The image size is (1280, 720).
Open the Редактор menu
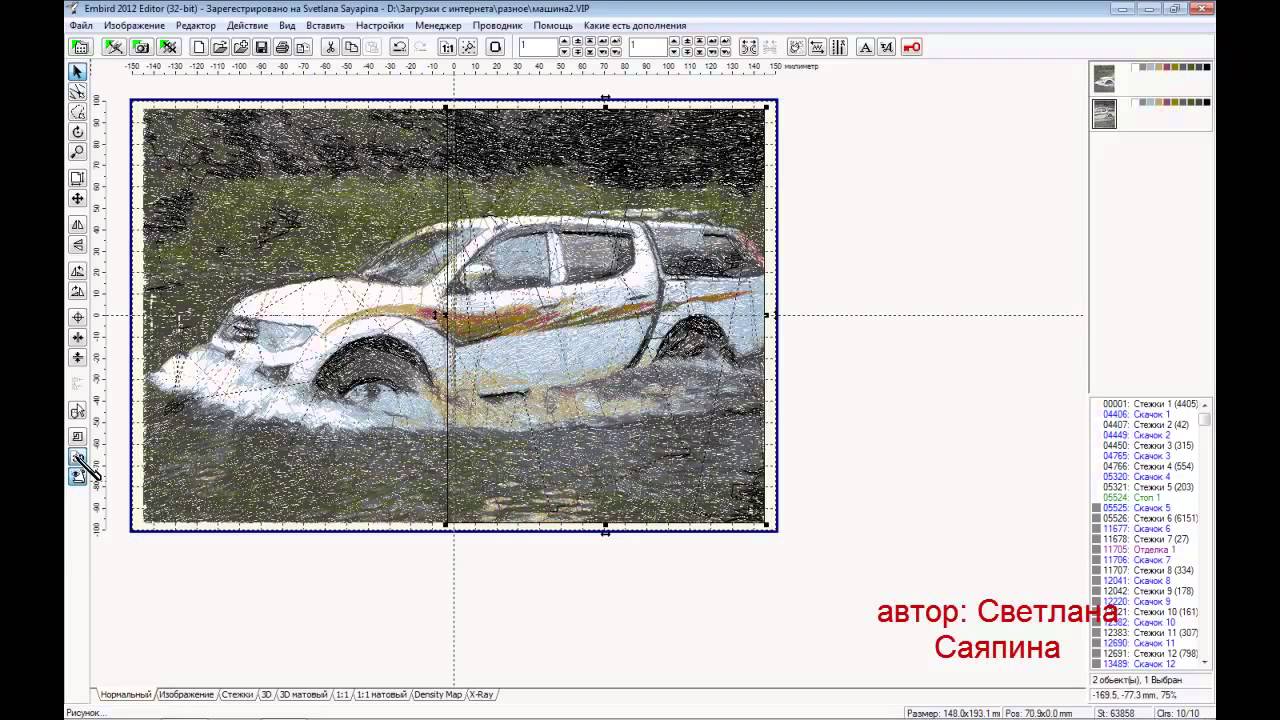pyautogui.click(x=196, y=25)
